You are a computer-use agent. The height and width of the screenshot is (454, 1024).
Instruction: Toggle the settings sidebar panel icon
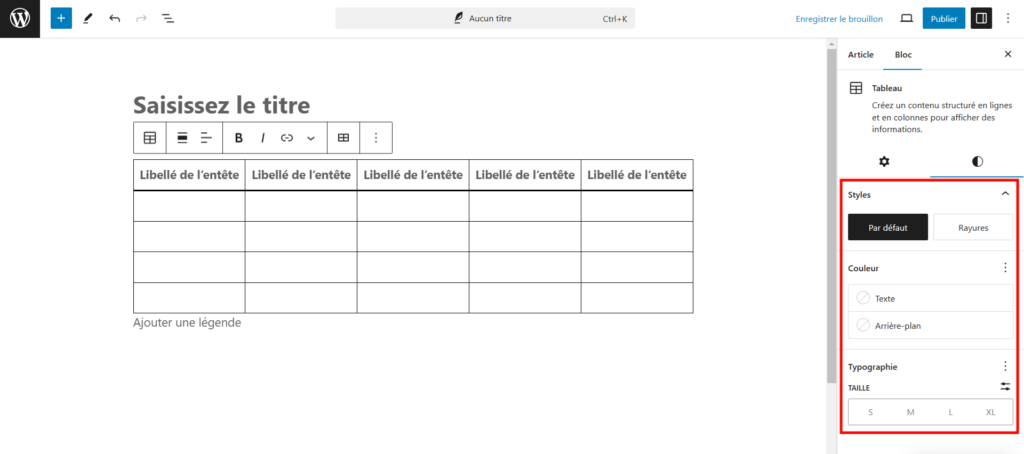tap(981, 18)
